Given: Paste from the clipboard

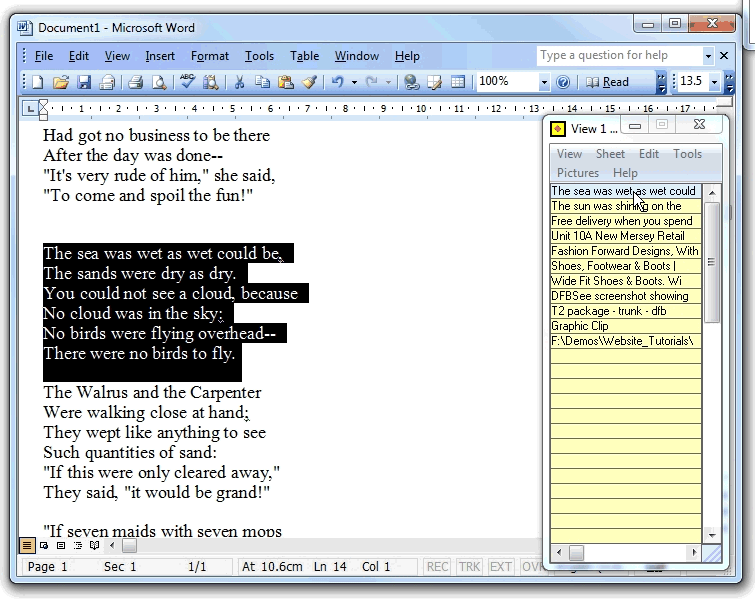Looking at the screenshot, I should 286,82.
